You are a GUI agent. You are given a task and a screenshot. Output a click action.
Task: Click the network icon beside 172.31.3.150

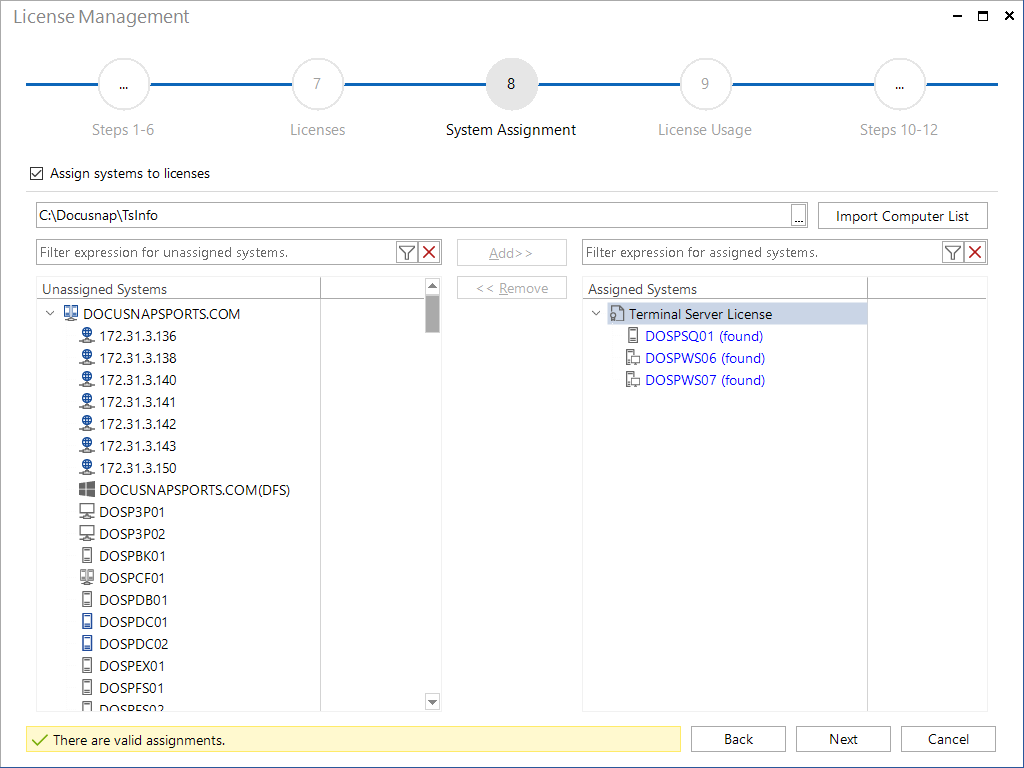pyautogui.click(x=87, y=467)
